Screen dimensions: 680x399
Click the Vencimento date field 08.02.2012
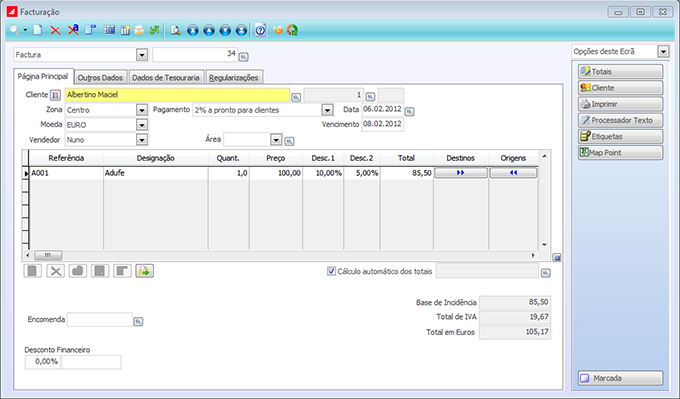pos(382,124)
